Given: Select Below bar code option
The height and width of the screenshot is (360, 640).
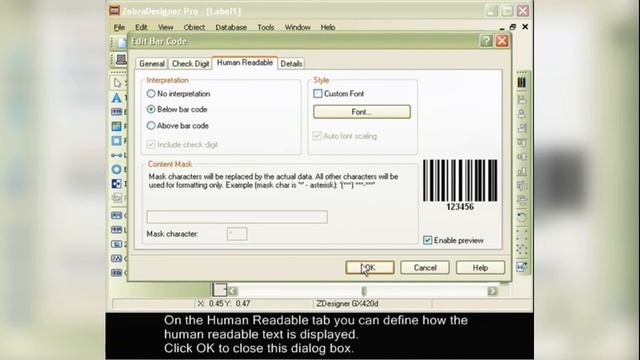Looking at the screenshot, I should pyautogui.click(x=177, y=109).
